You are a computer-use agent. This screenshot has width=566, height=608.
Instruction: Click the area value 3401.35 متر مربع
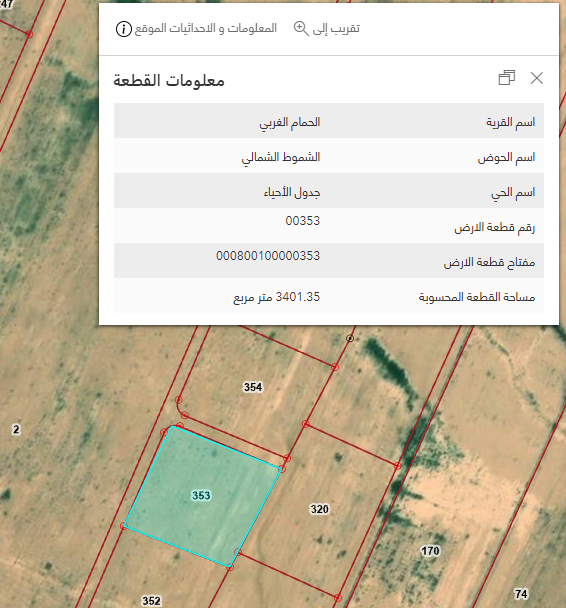click(x=277, y=297)
